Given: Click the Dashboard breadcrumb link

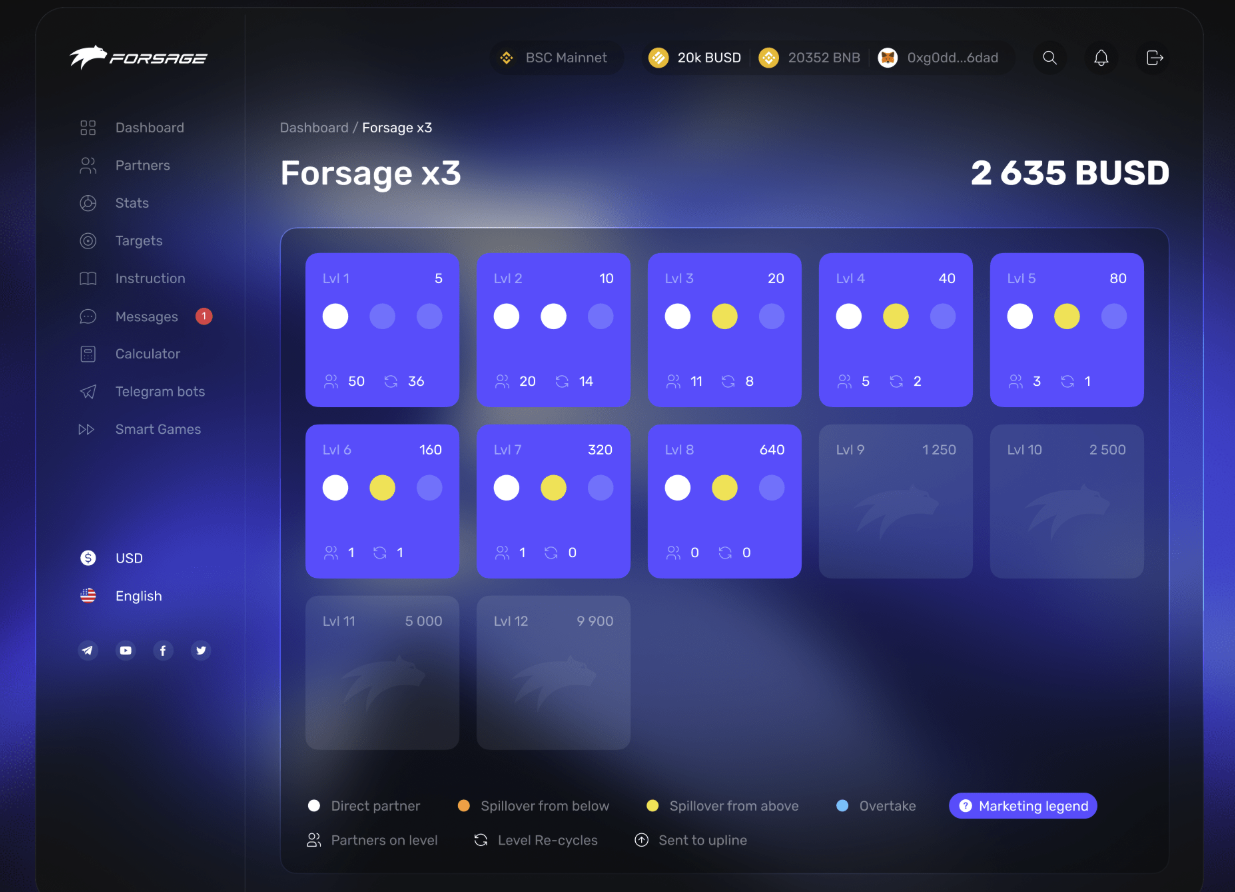Looking at the screenshot, I should point(314,128).
